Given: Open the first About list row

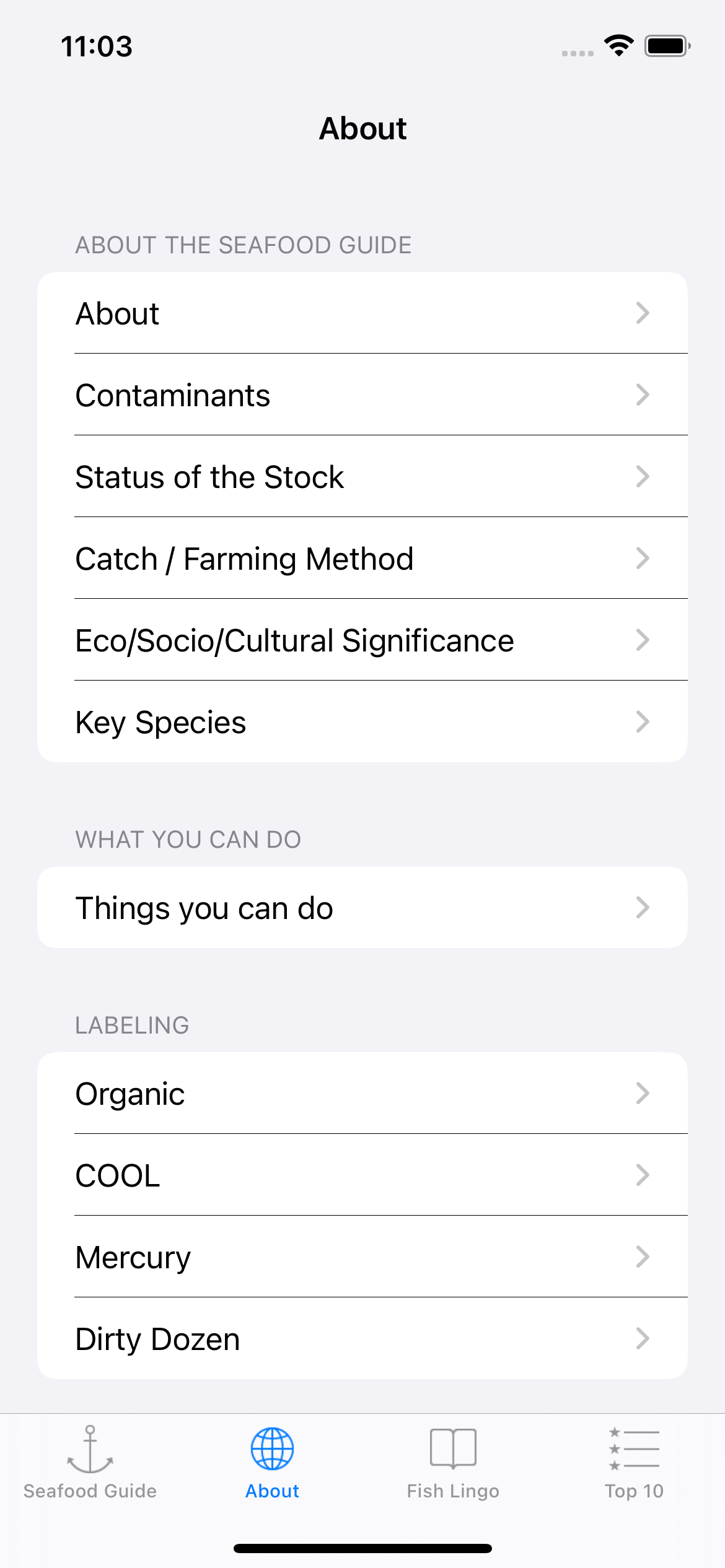Looking at the screenshot, I should [118, 313].
